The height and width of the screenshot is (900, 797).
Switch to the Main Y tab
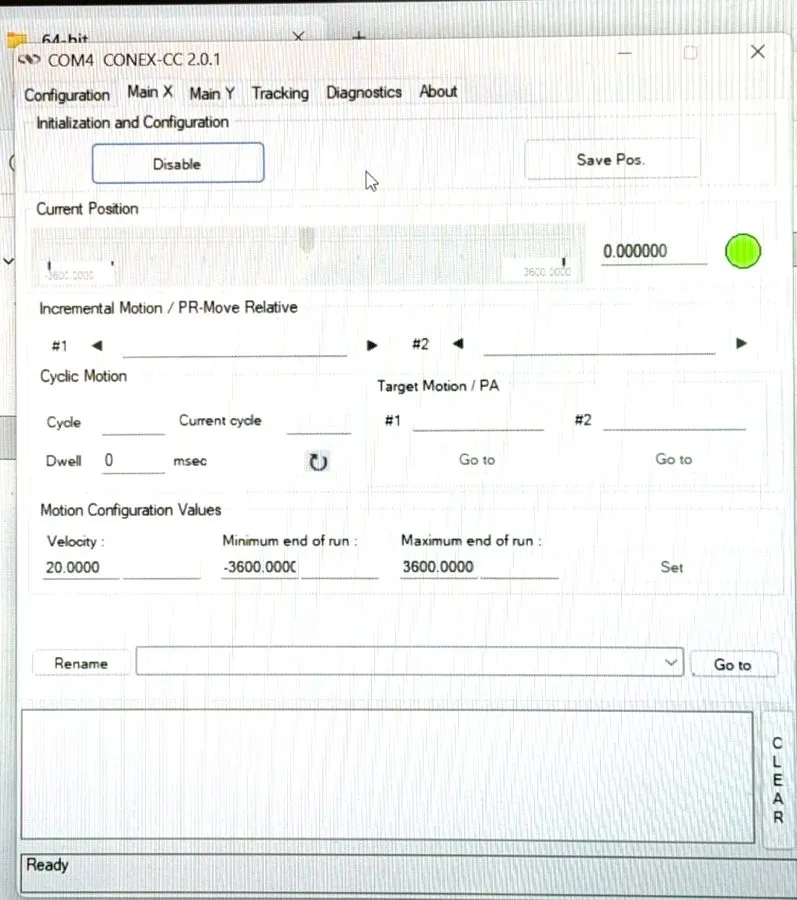[212, 93]
